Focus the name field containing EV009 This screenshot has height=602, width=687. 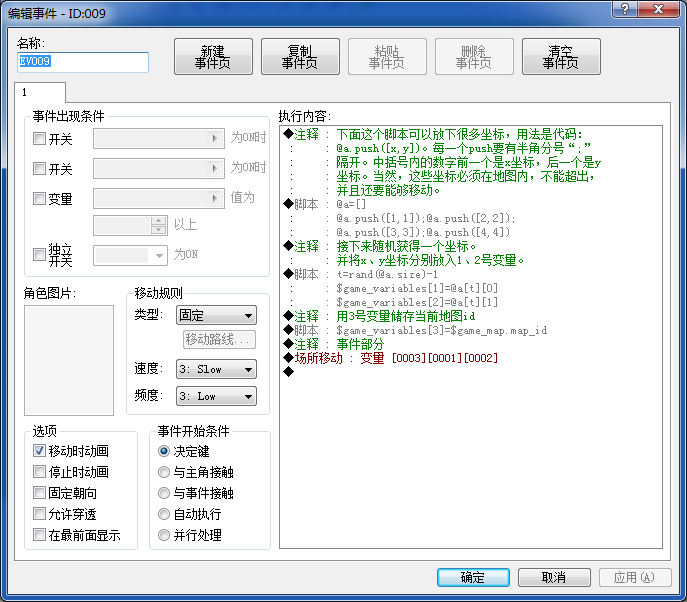(x=83, y=62)
